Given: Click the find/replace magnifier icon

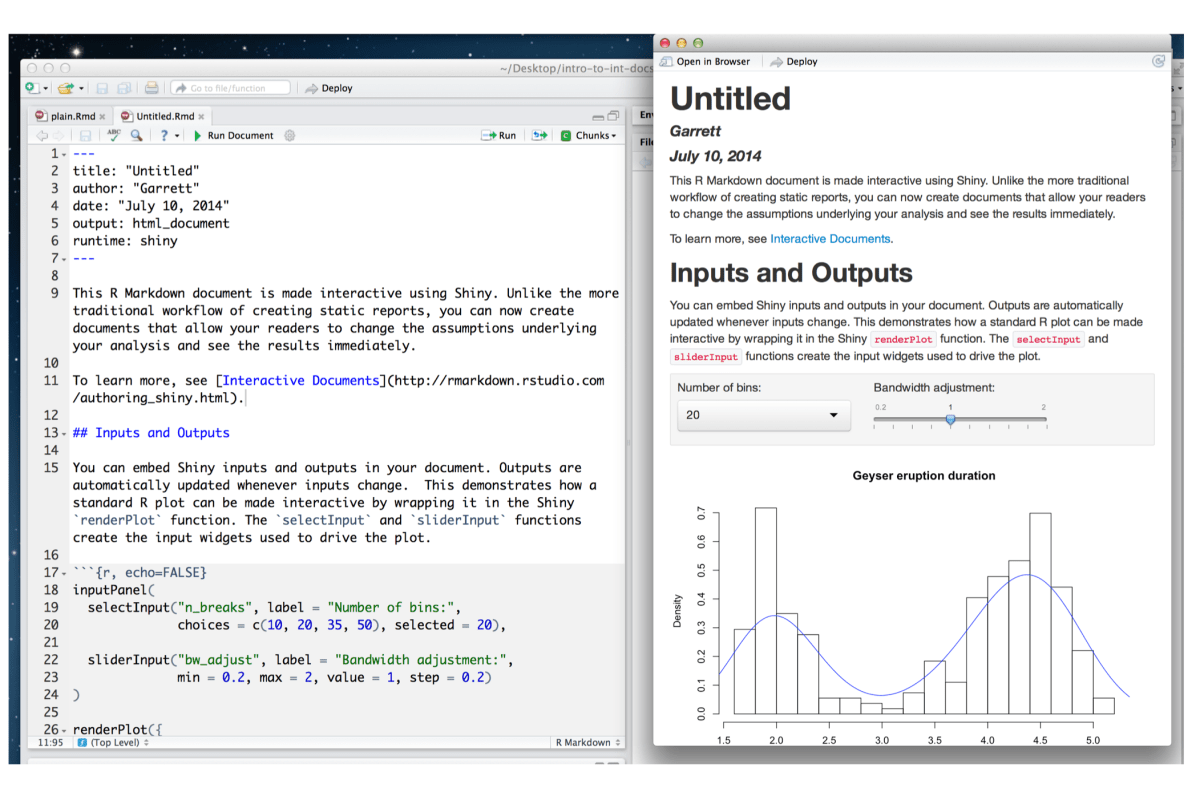Looking at the screenshot, I should click(x=136, y=135).
